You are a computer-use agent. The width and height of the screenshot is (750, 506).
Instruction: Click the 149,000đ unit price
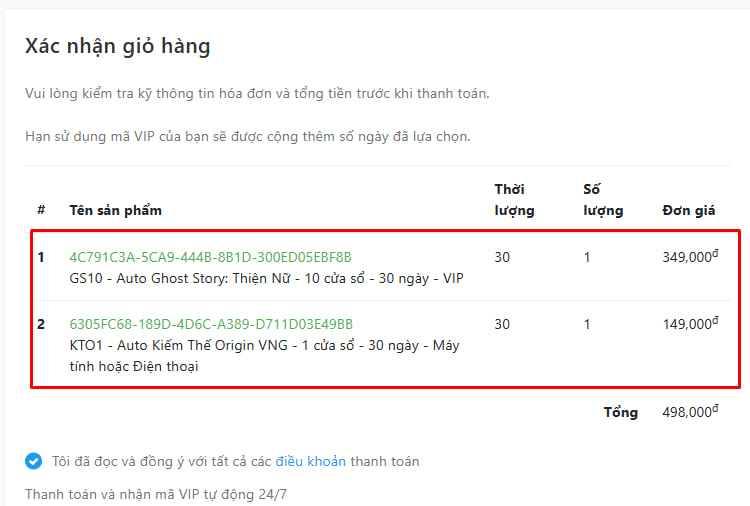click(x=690, y=323)
